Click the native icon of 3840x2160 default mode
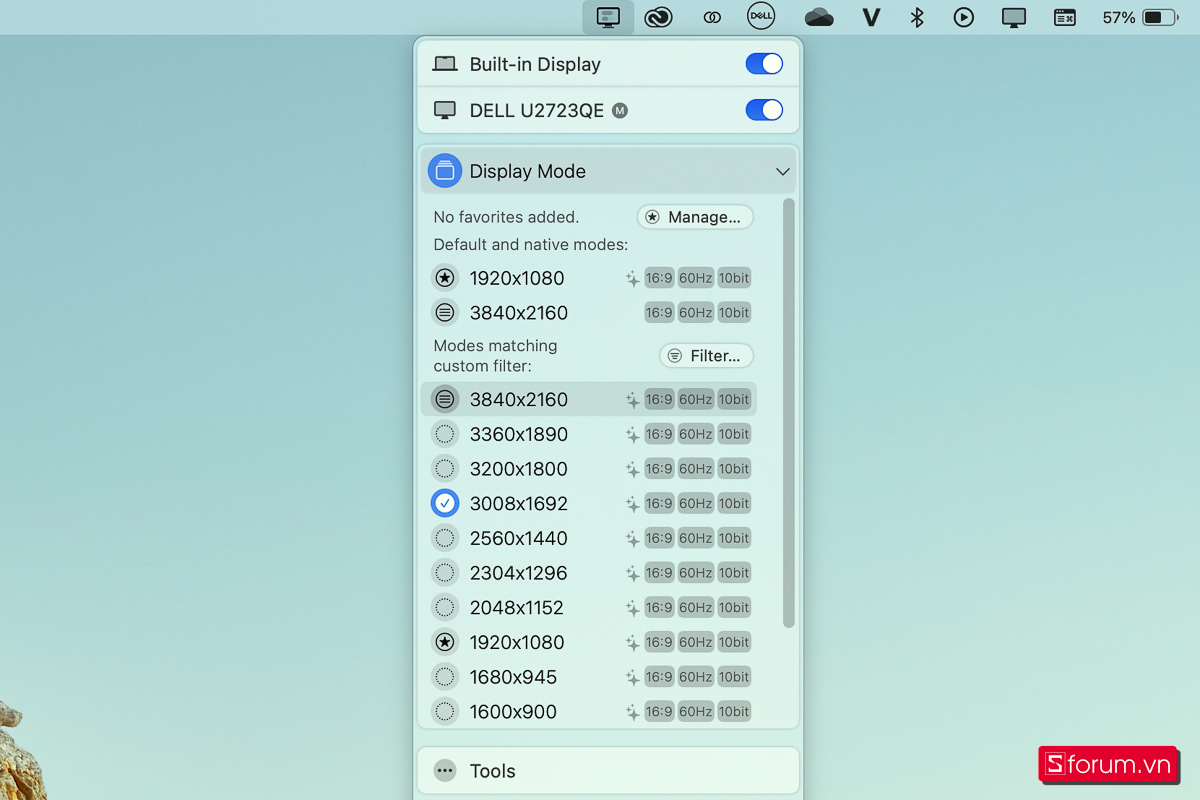The height and width of the screenshot is (800, 1200). [445, 313]
